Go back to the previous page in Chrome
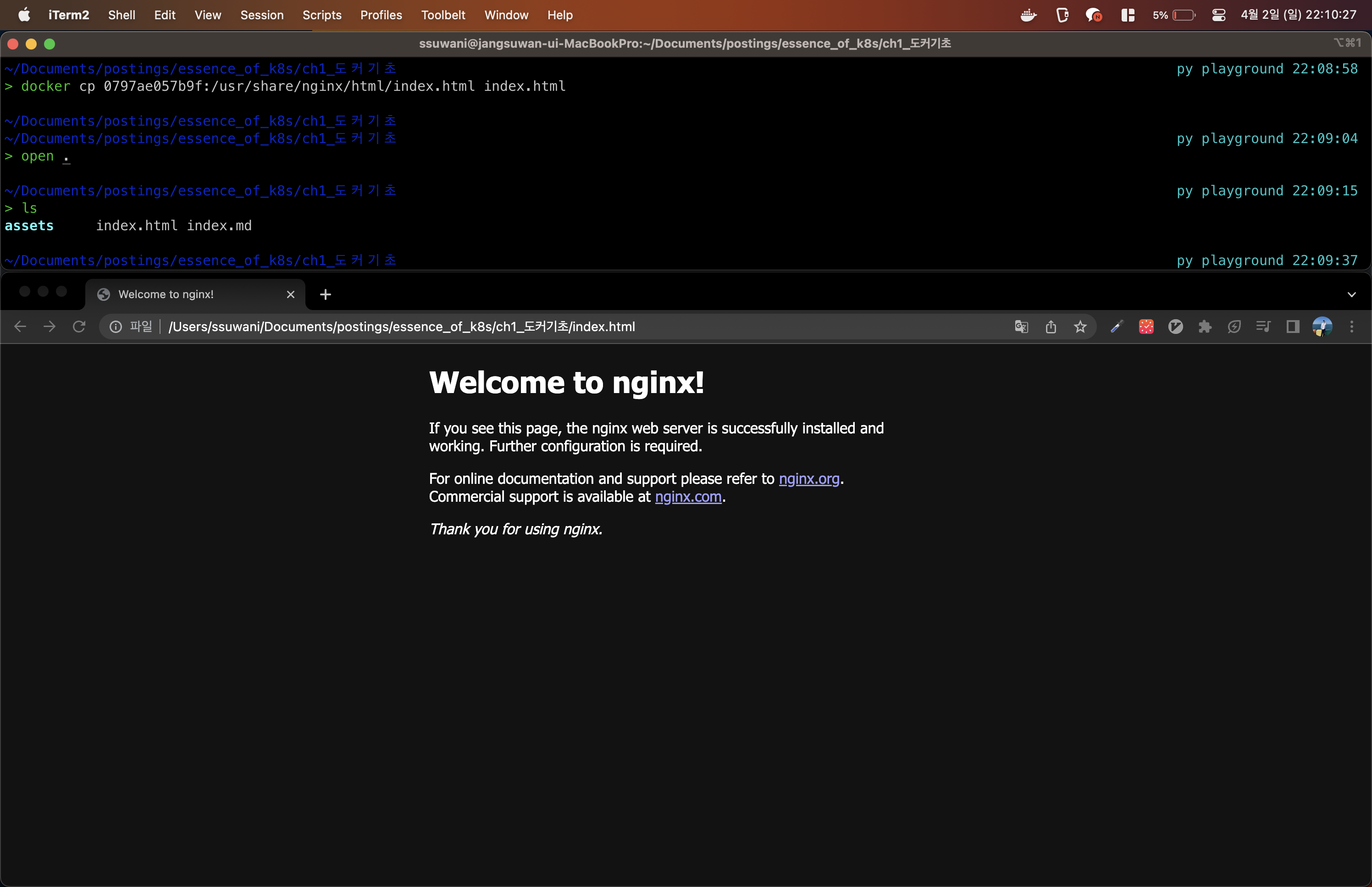Image resolution: width=1372 pixels, height=887 pixels. coord(20,327)
